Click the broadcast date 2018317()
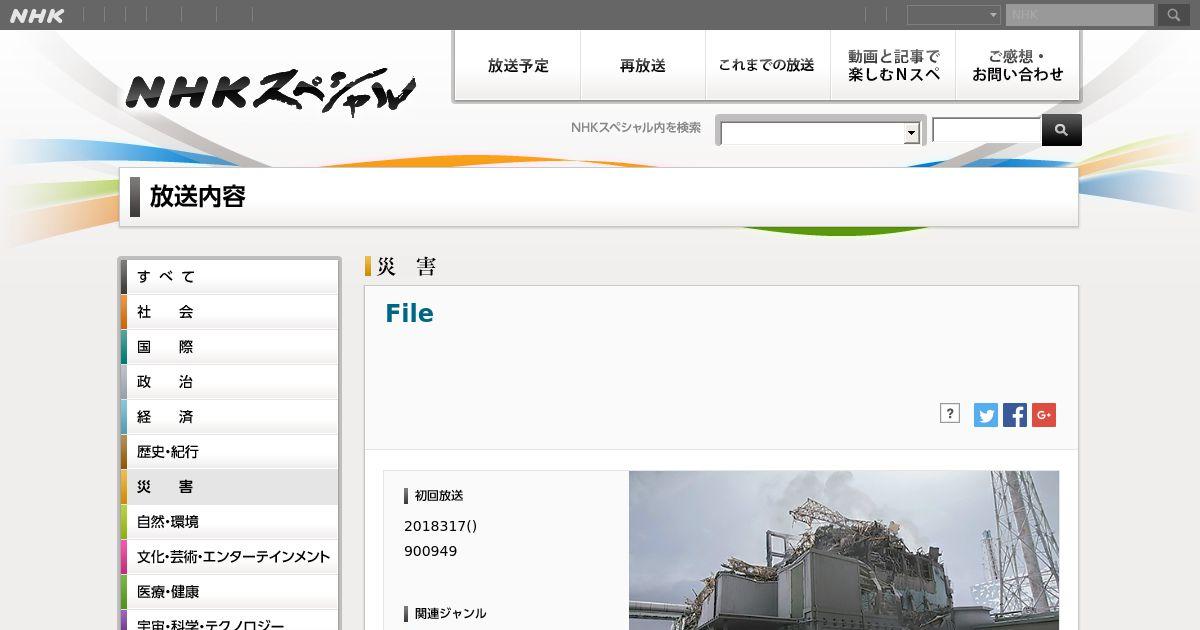This screenshot has height=630, width=1200. pos(441,526)
